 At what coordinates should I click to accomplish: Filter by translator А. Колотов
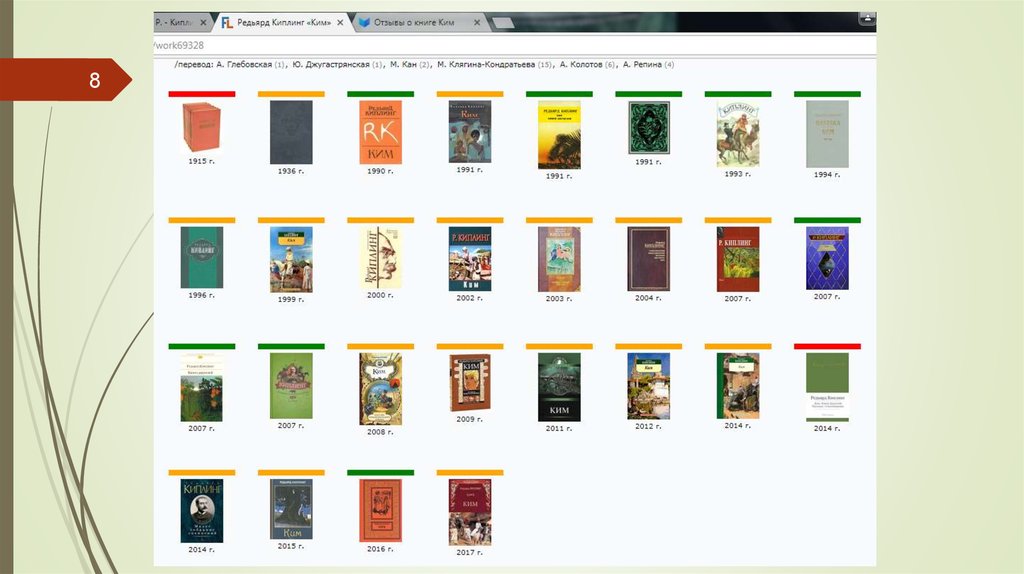click(x=581, y=65)
